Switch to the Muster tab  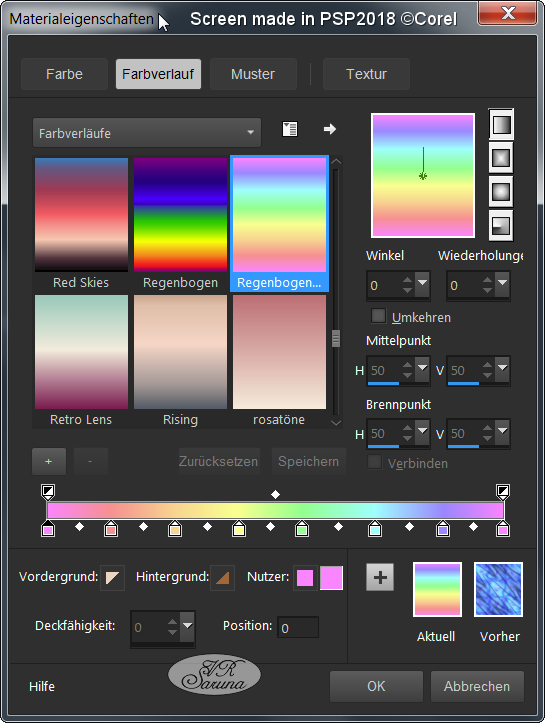click(253, 74)
